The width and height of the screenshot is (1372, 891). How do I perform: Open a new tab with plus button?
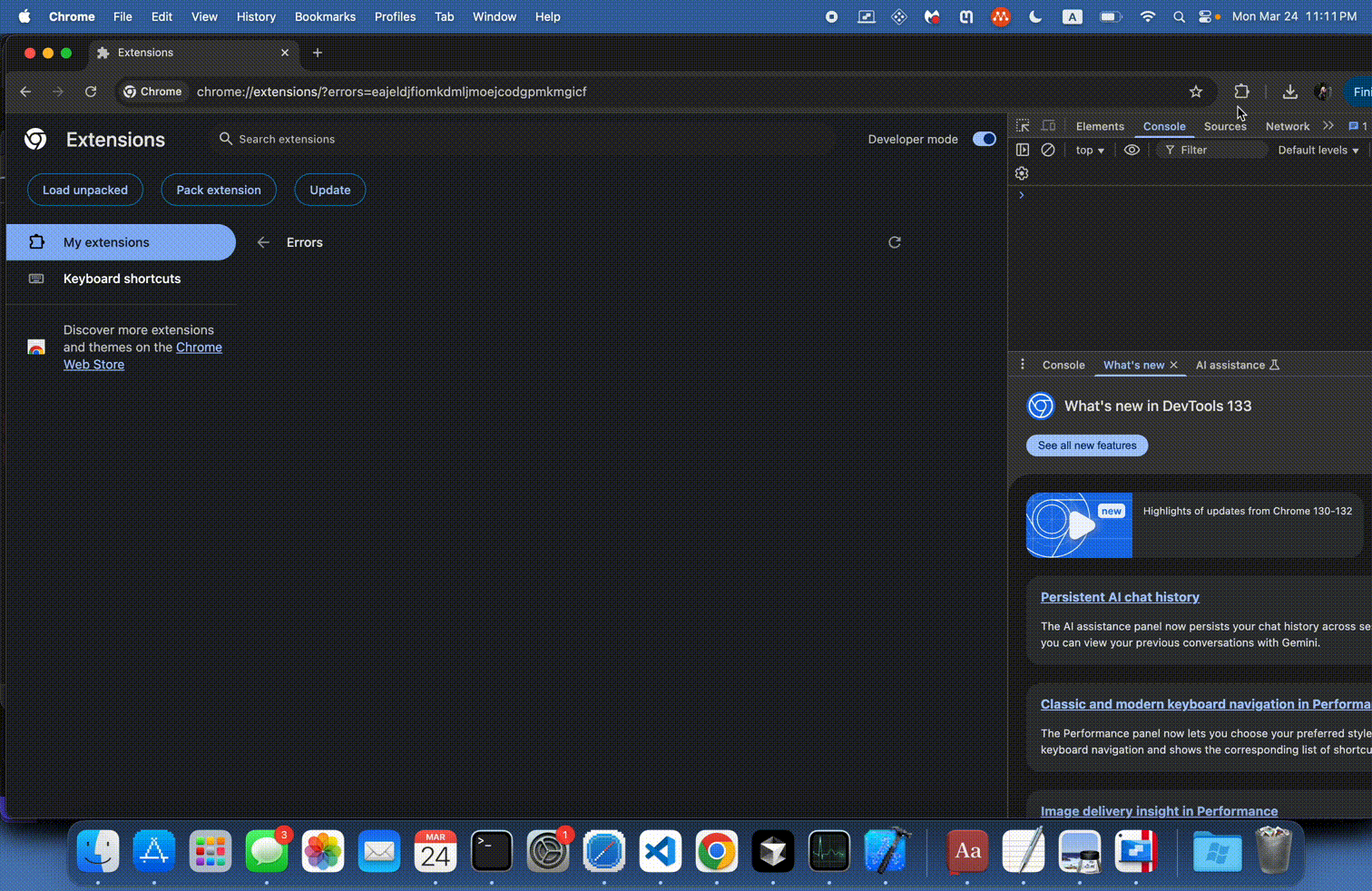click(318, 53)
